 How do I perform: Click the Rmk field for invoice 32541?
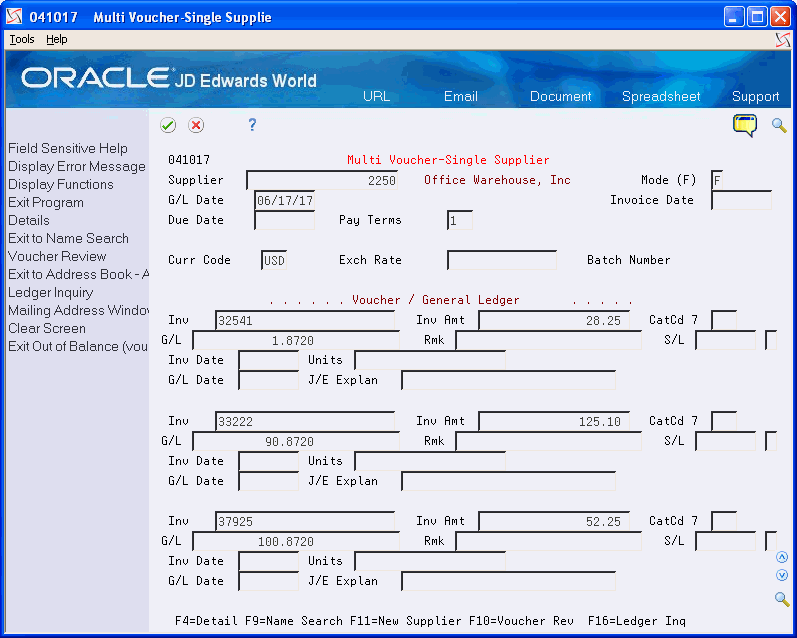pos(548,341)
